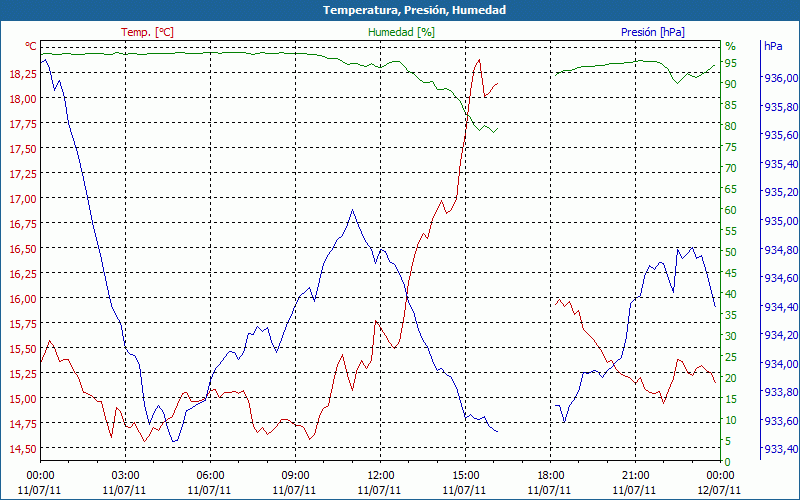
Task: Click the 15:00 time axis label
Action: tap(465, 476)
